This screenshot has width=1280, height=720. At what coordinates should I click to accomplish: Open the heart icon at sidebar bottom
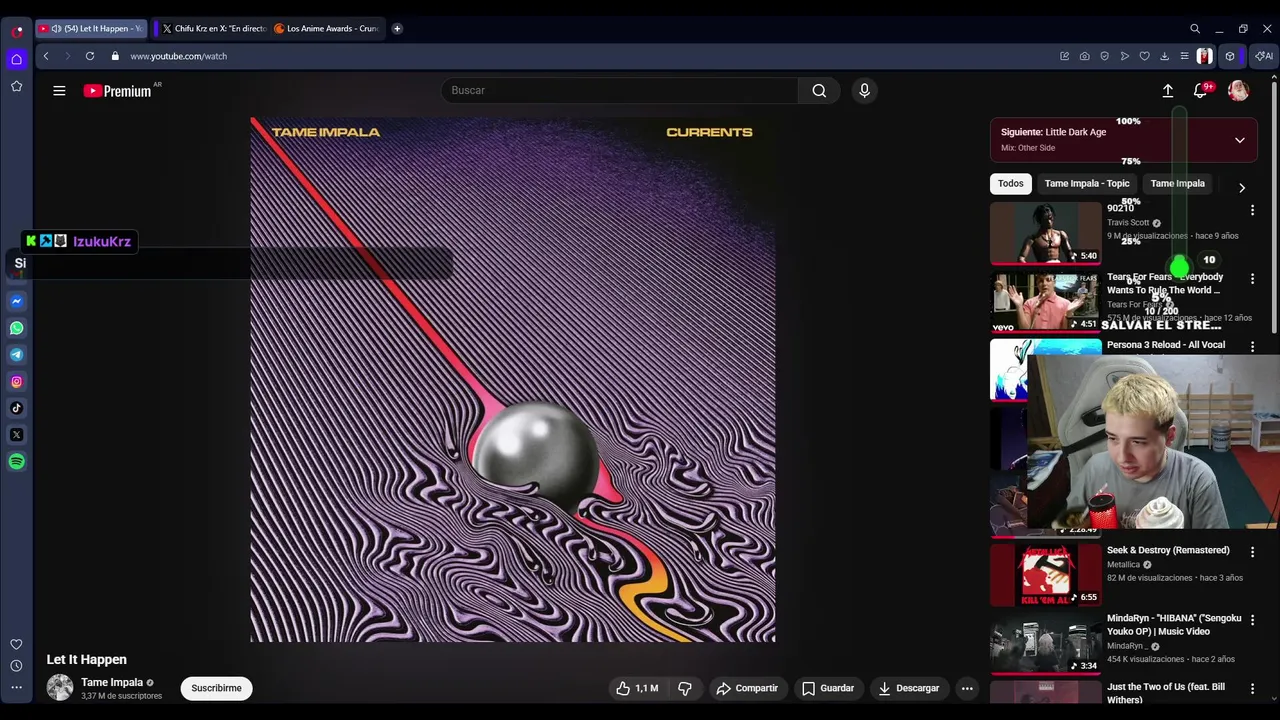(16, 645)
